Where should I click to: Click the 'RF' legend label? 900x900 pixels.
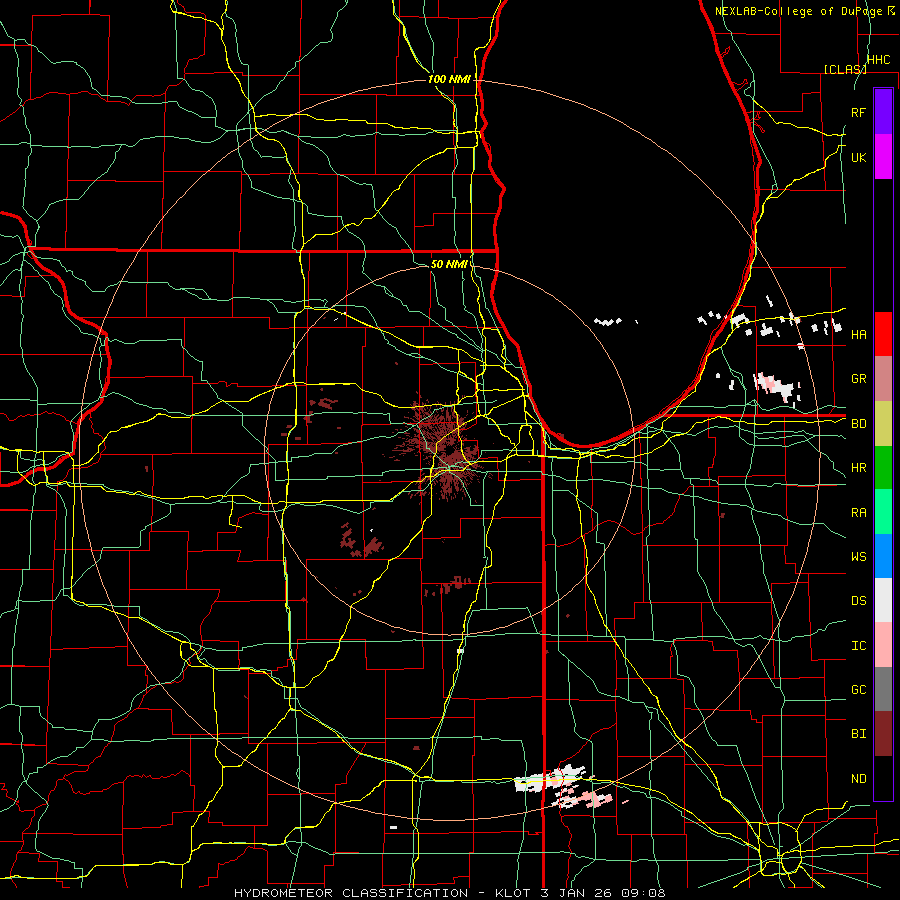click(858, 112)
